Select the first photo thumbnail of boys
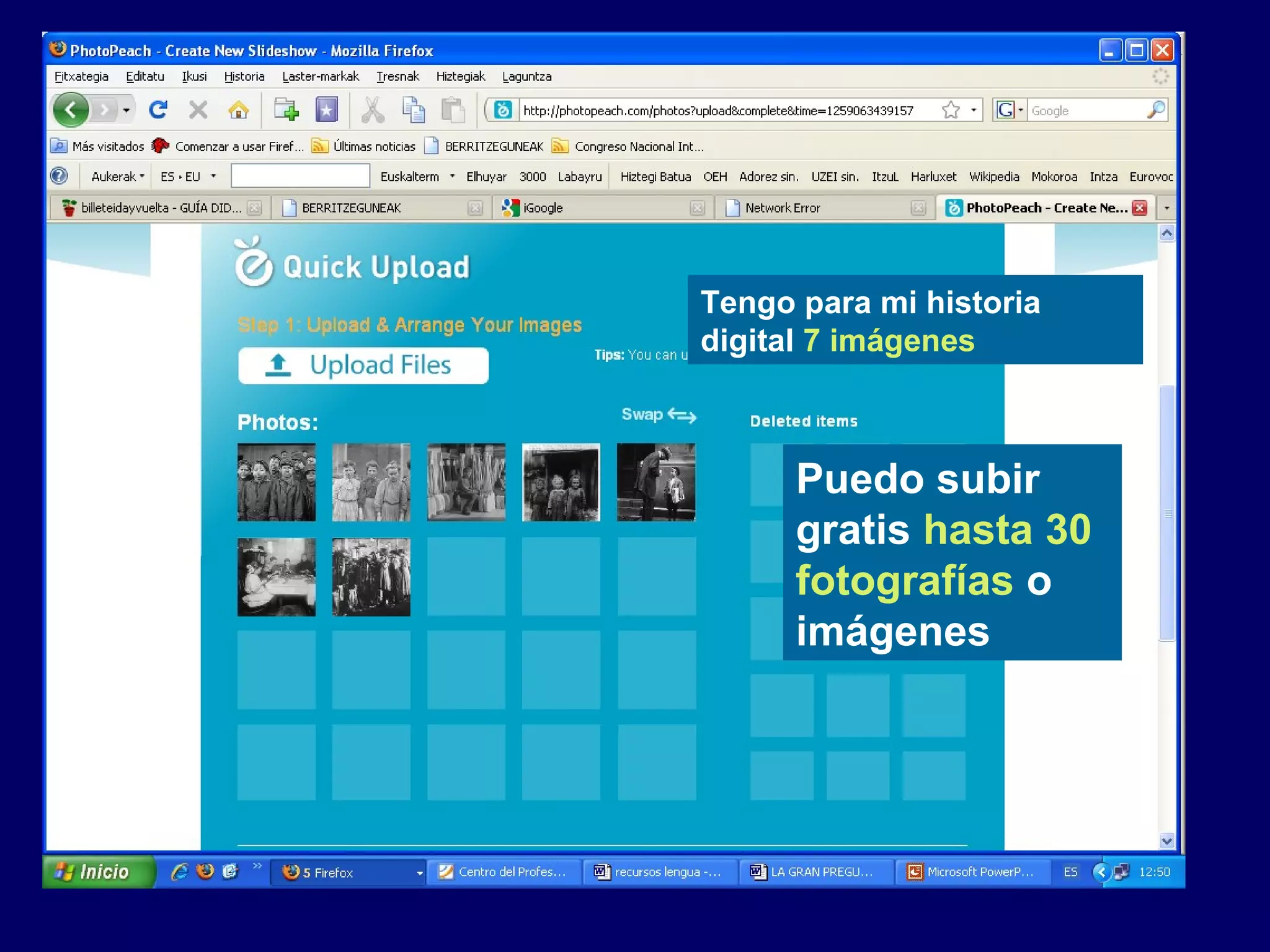1270x952 pixels. (277, 482)
